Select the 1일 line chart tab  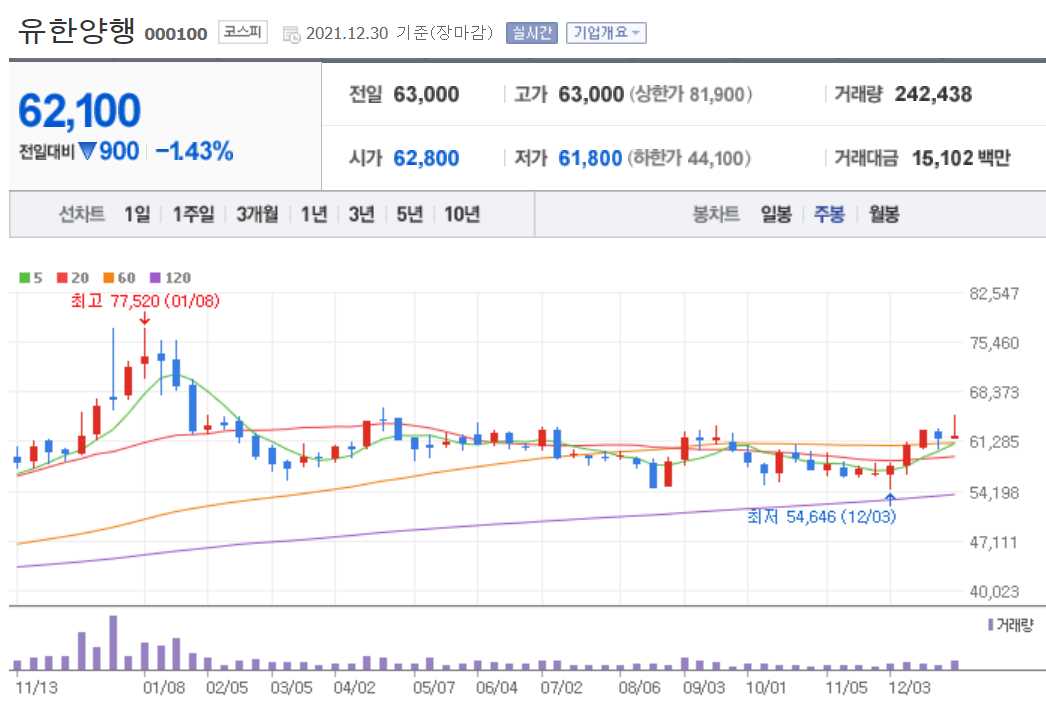tap(137, 214)
